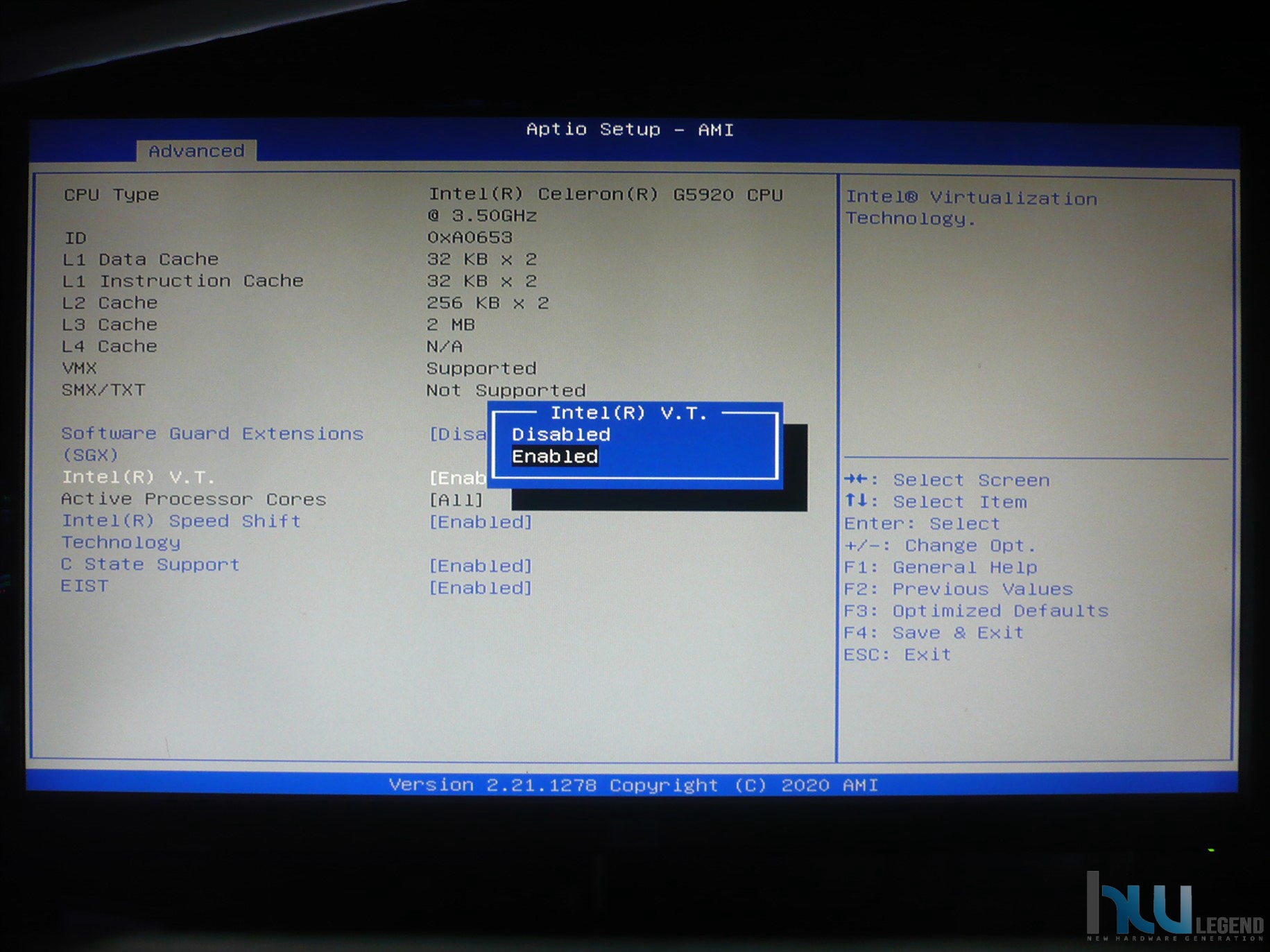Open the Advanced tab
This screenshot has height=952, width=1270.
[x=196, y=150]
